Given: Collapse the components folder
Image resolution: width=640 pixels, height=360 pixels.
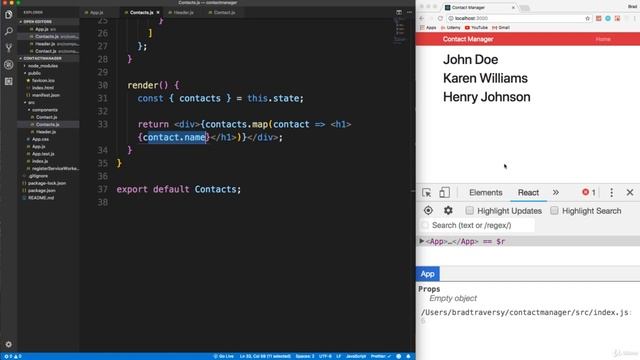Looking at the screenshot, I should click(x=45, y=110).
